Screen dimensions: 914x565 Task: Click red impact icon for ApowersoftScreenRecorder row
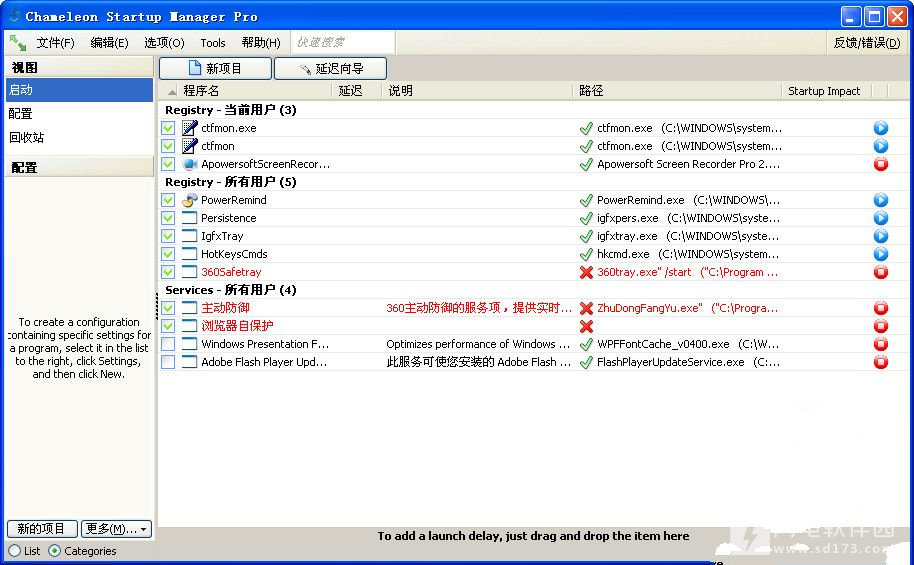(x=880, y=164)
